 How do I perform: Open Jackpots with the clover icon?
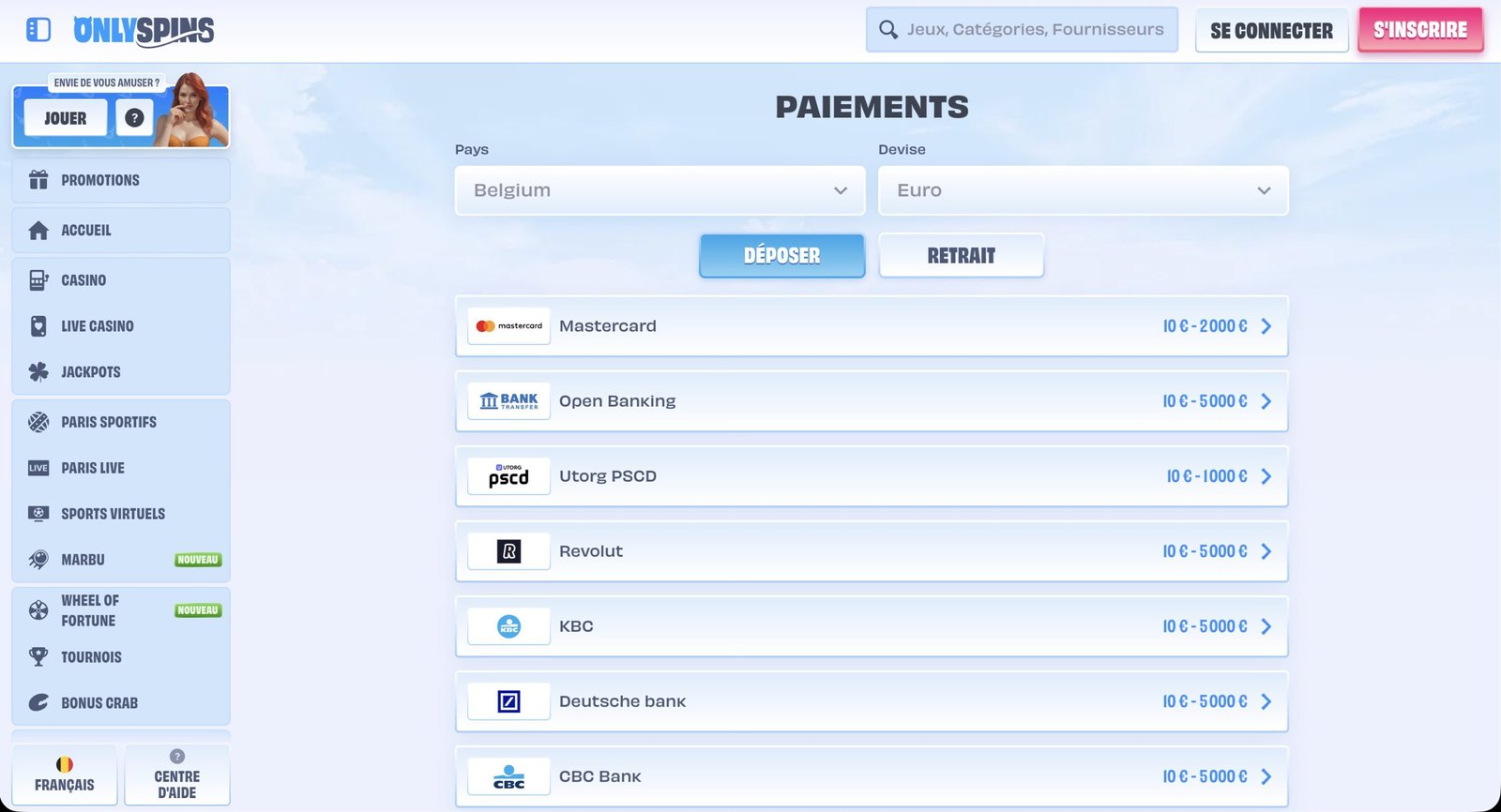coord(38,372)
